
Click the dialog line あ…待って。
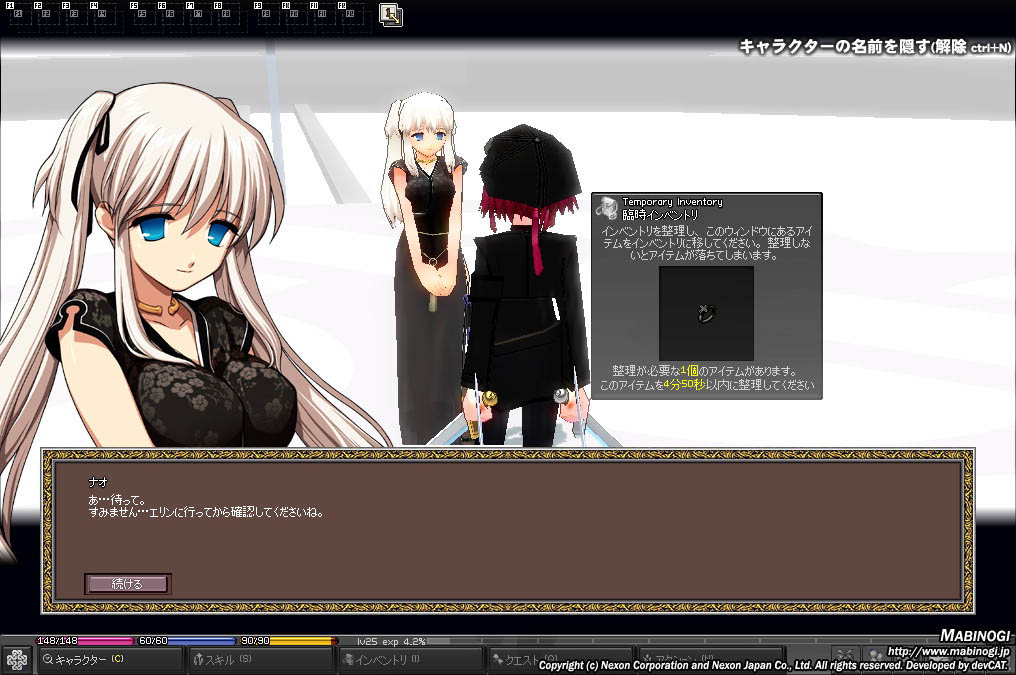pyautogui.click(x=117, y=500)
